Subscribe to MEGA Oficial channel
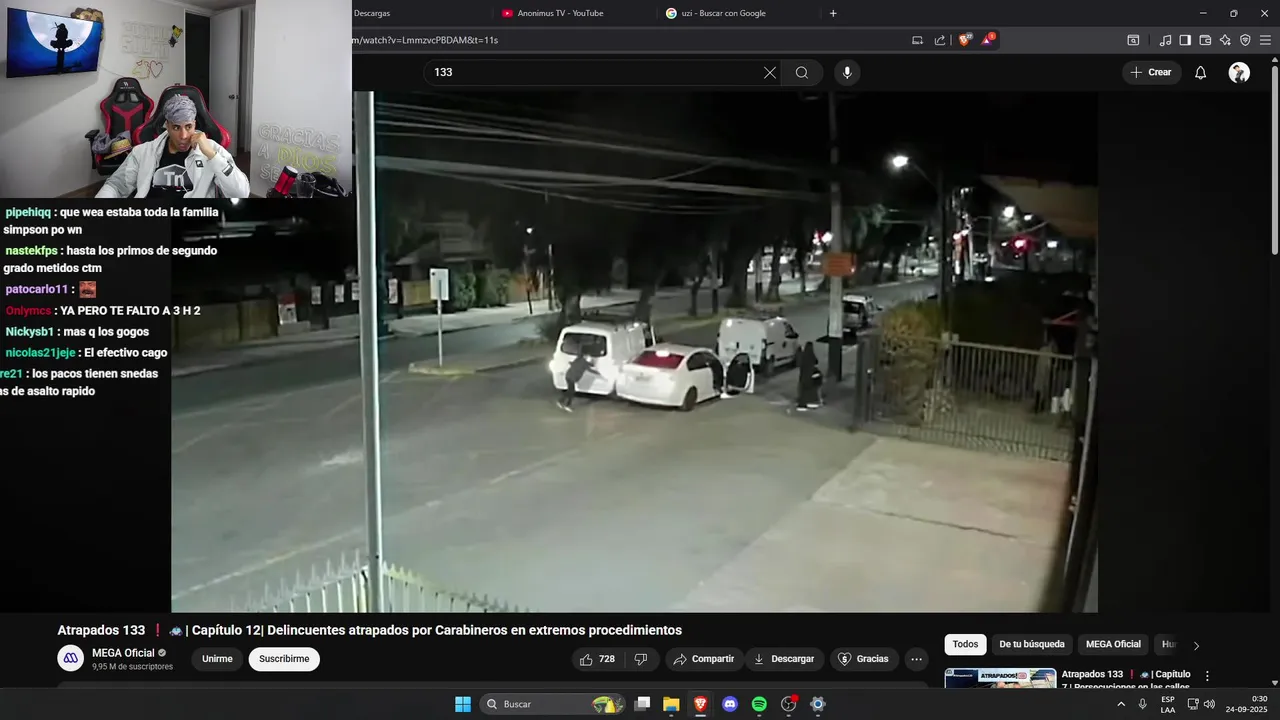 [x=284, y=659]
